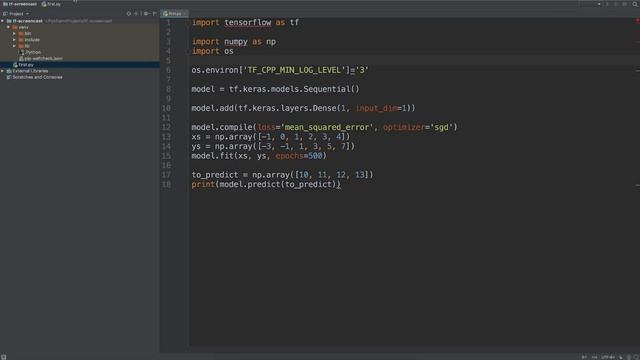Image resolution: width=640 pixels, height=360 pixels.
Task: Click the bin folder icon
Action: tap(21, 33)
